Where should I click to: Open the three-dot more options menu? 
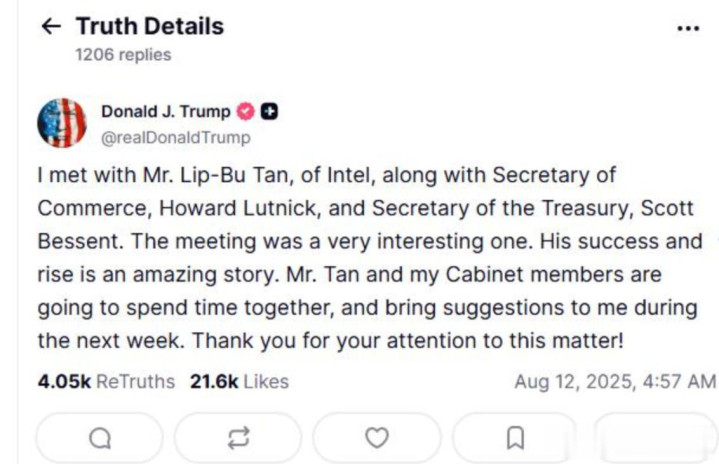[688, 28]
